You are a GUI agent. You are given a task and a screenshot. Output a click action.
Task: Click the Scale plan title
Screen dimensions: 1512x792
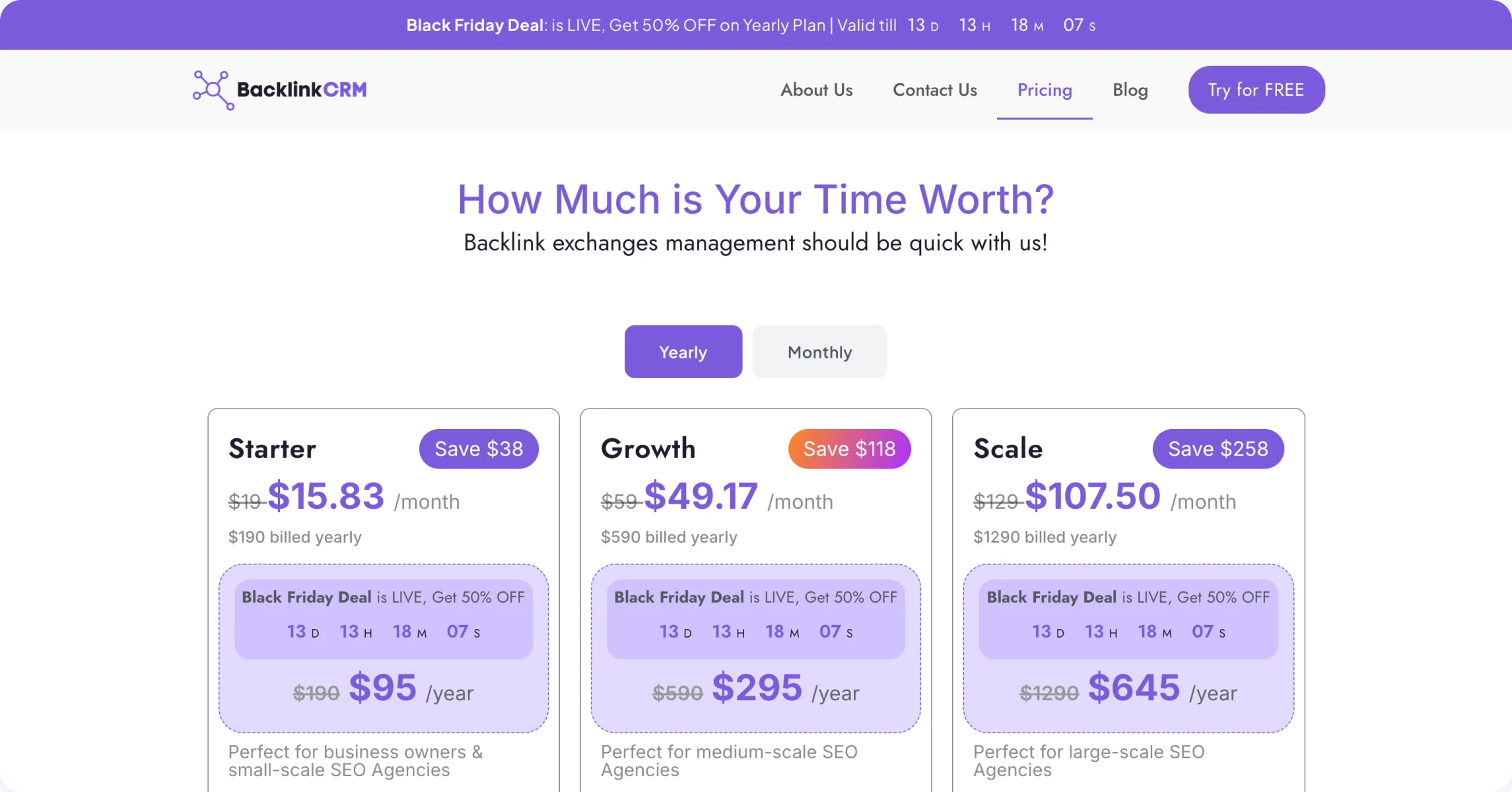pyautogui.click(x=1008, y=449)
